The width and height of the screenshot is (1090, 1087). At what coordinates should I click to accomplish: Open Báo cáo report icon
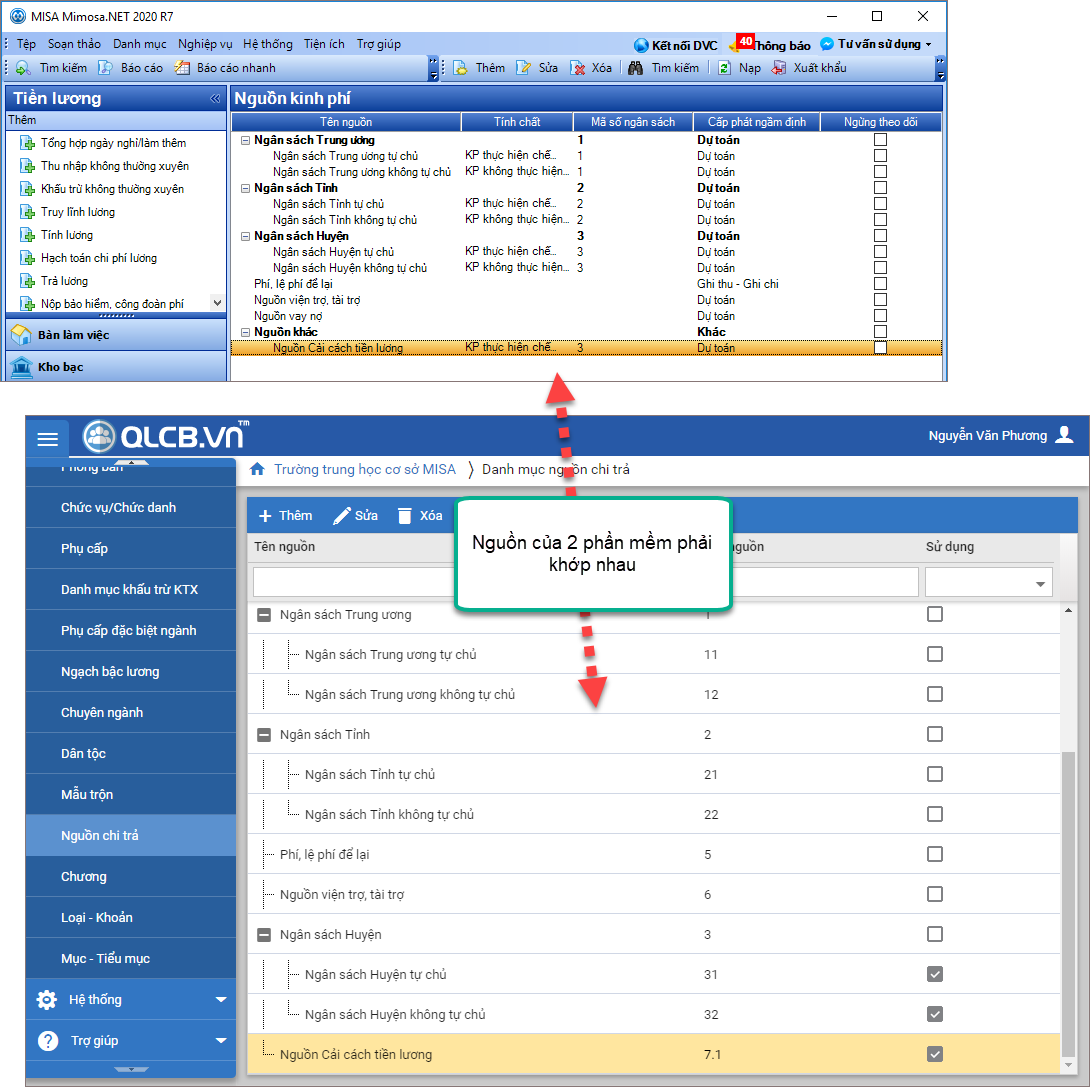[105, 67]
